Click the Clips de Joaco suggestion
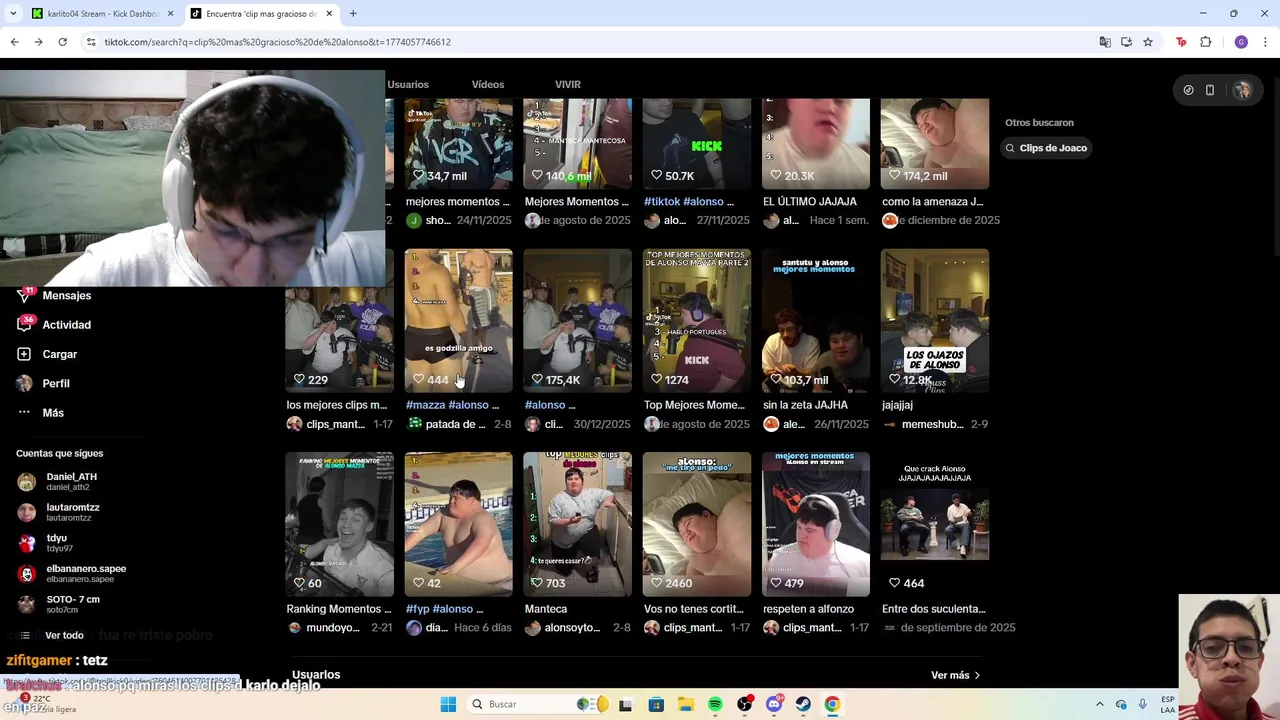This screenshot has height=720, width=1280. click(x=1047, y=148)
